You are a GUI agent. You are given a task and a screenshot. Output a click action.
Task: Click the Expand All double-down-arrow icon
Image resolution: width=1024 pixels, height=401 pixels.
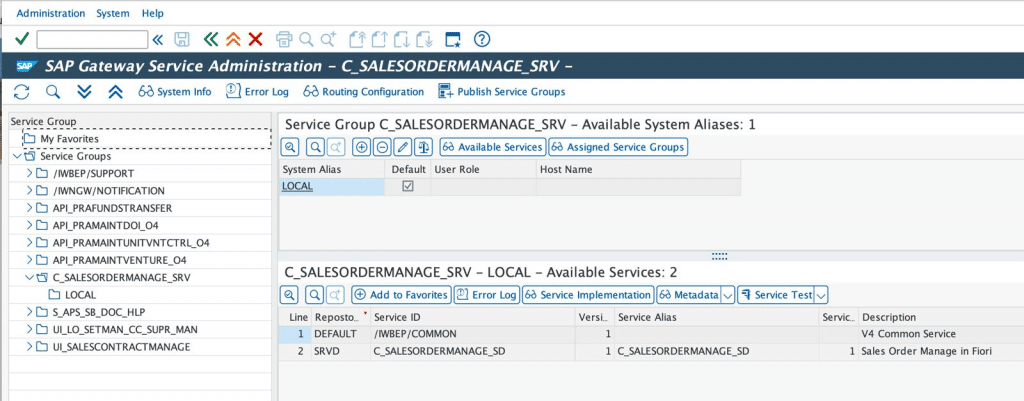(84, 92)
